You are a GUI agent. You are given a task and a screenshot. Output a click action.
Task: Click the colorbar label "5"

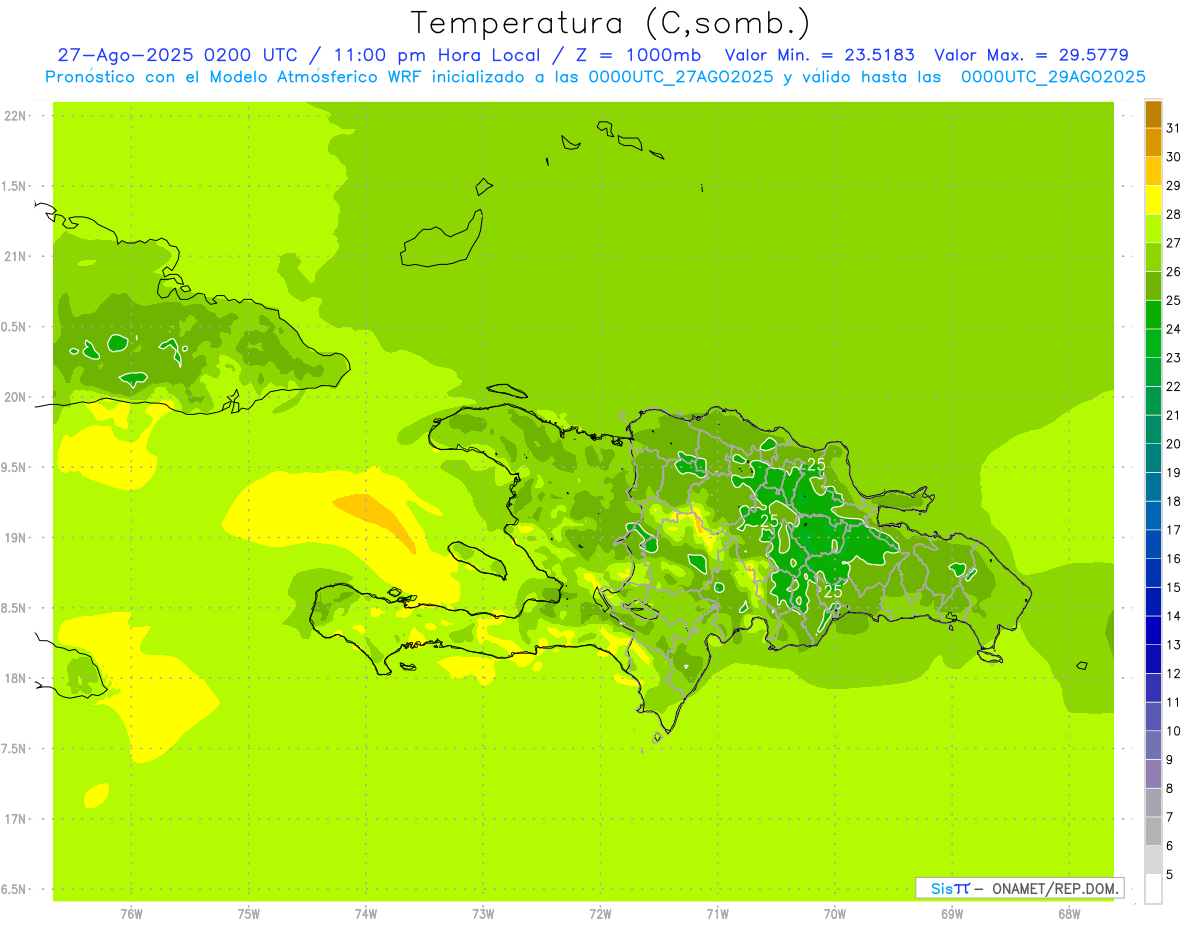1171,875
